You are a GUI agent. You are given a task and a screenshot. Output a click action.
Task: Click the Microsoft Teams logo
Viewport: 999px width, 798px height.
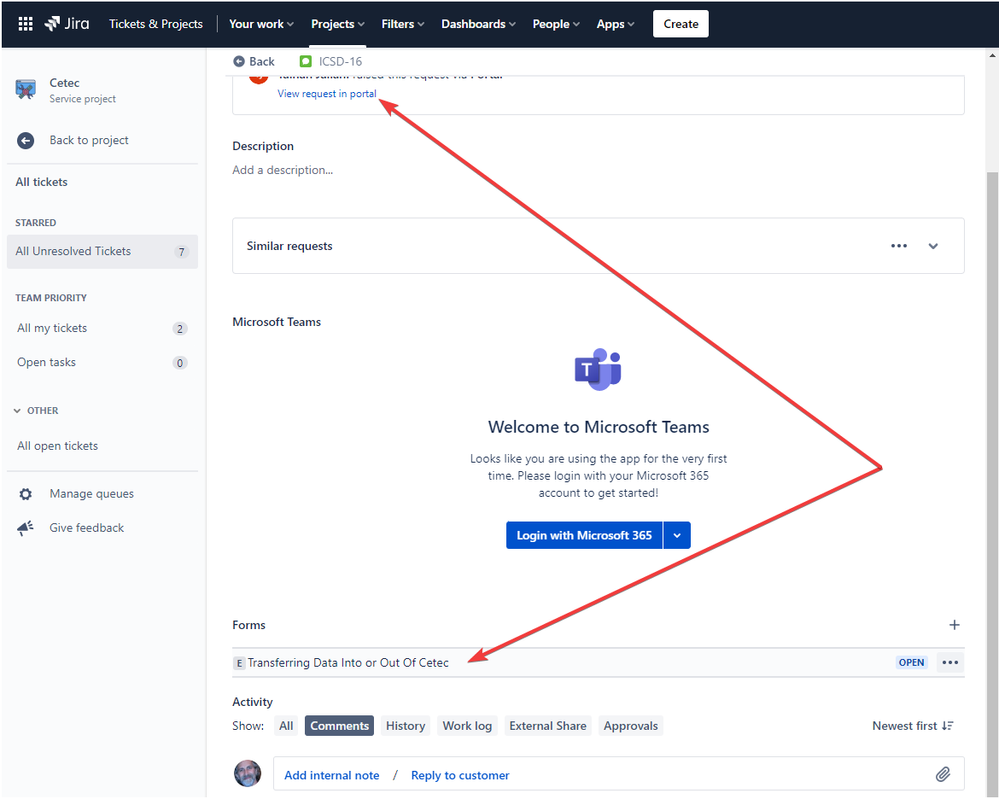click(598, 369)
